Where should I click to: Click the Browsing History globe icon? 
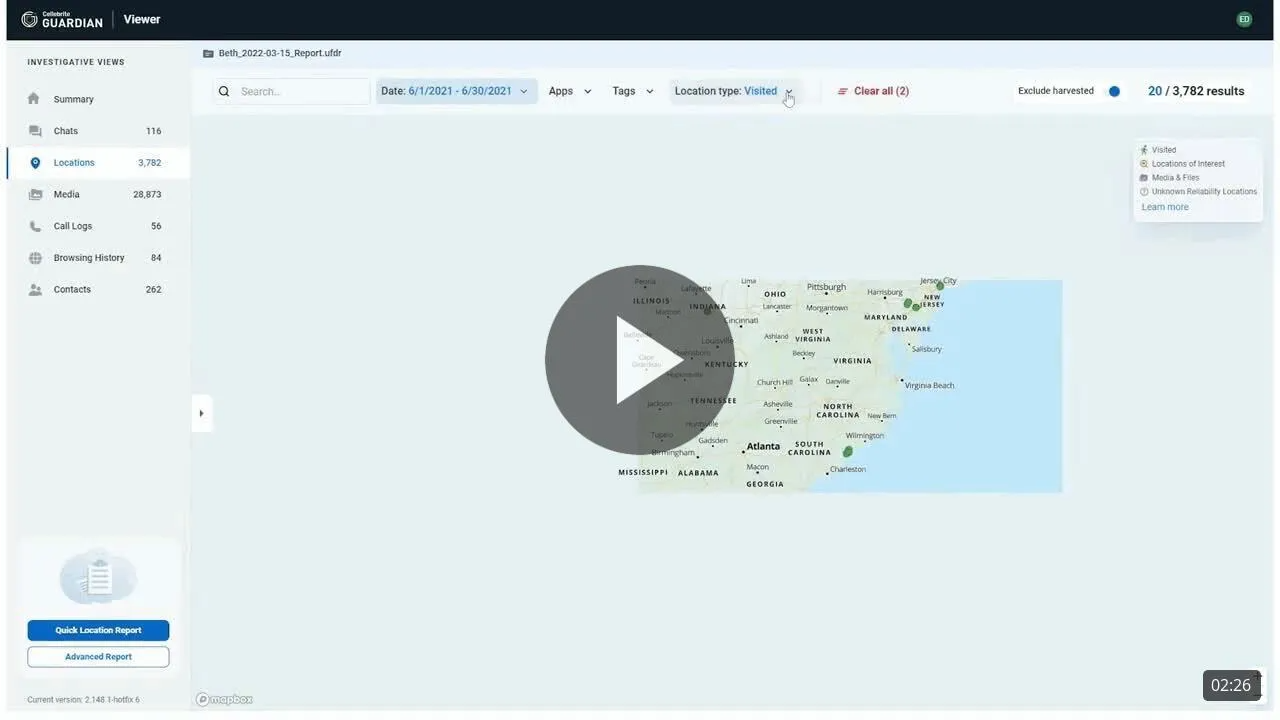tap(35, 258)
